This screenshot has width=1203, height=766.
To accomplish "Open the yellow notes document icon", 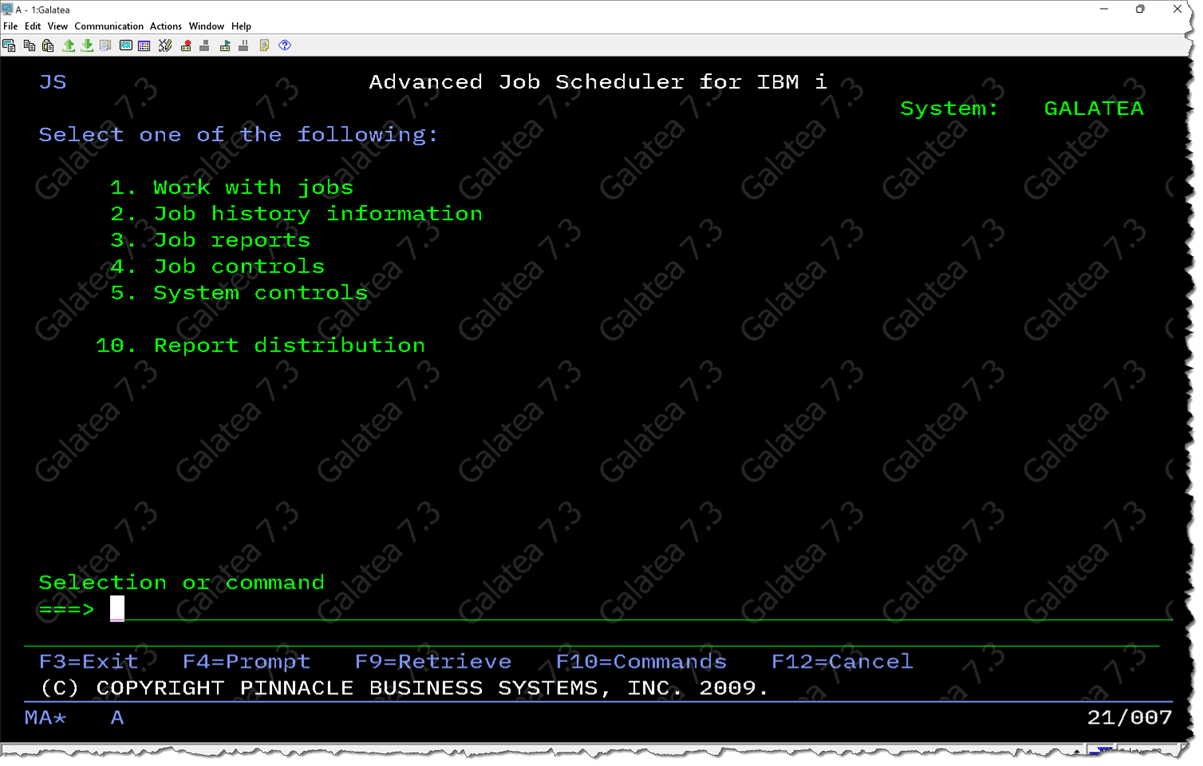I will tap(264, 45).
